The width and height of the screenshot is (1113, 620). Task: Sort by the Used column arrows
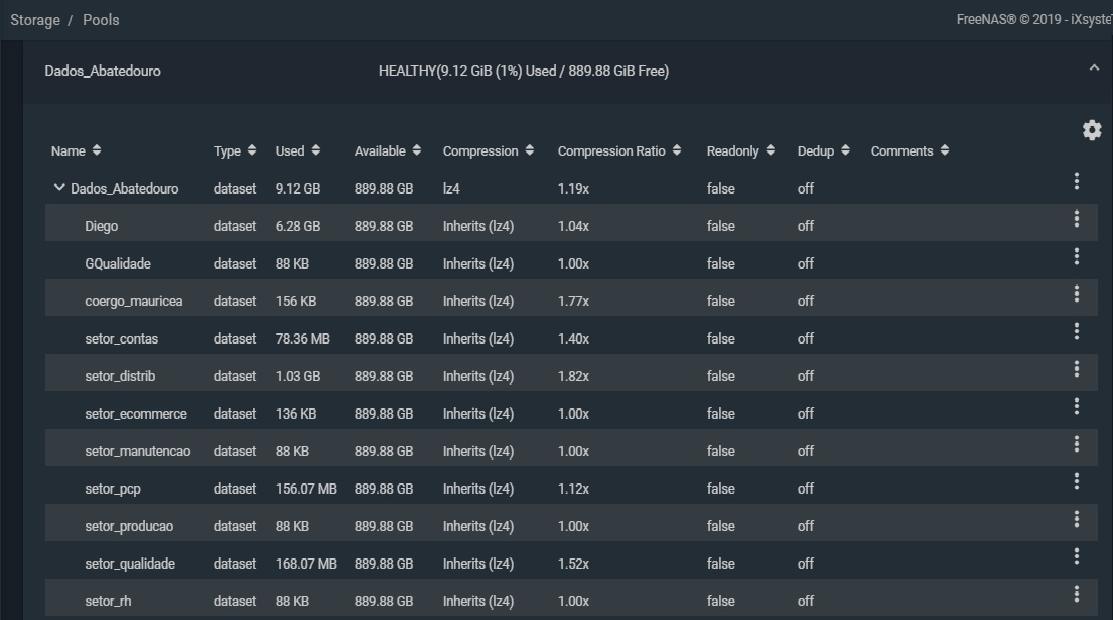(x=315, y=151)
